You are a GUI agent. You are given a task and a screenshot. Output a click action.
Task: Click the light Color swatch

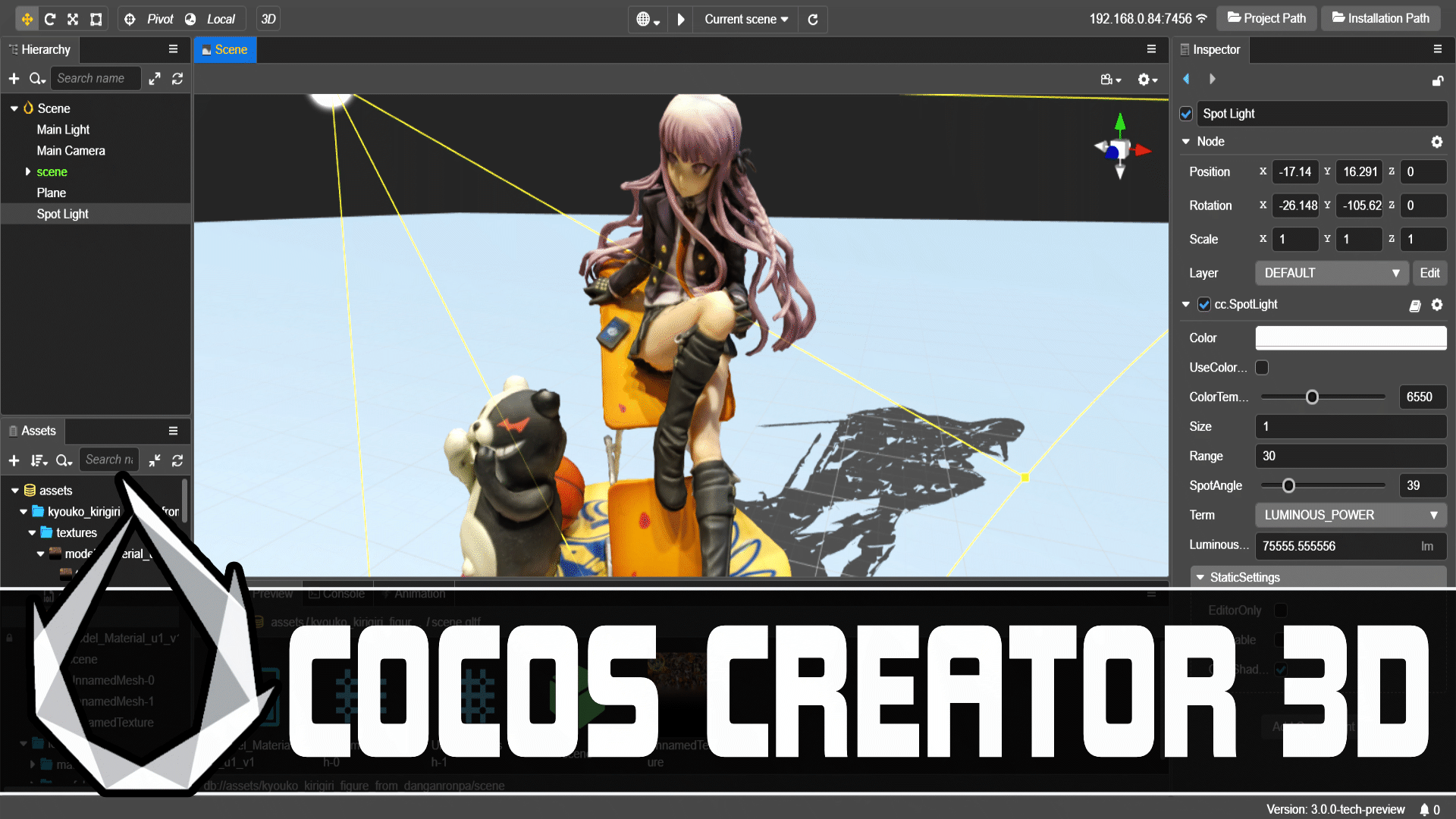(1350, 338)
